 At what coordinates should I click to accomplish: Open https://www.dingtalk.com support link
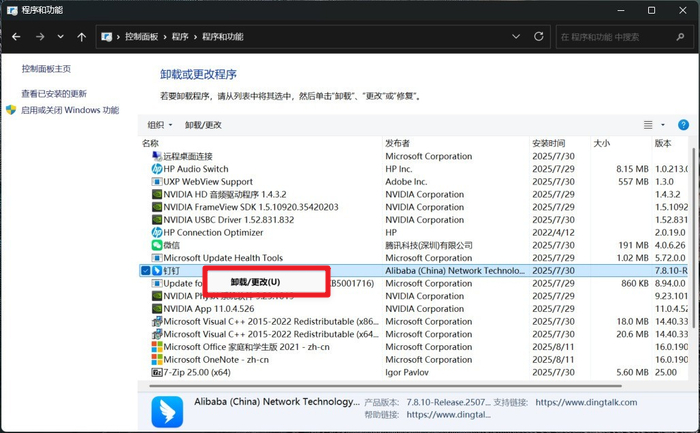(x=586, y=402)
